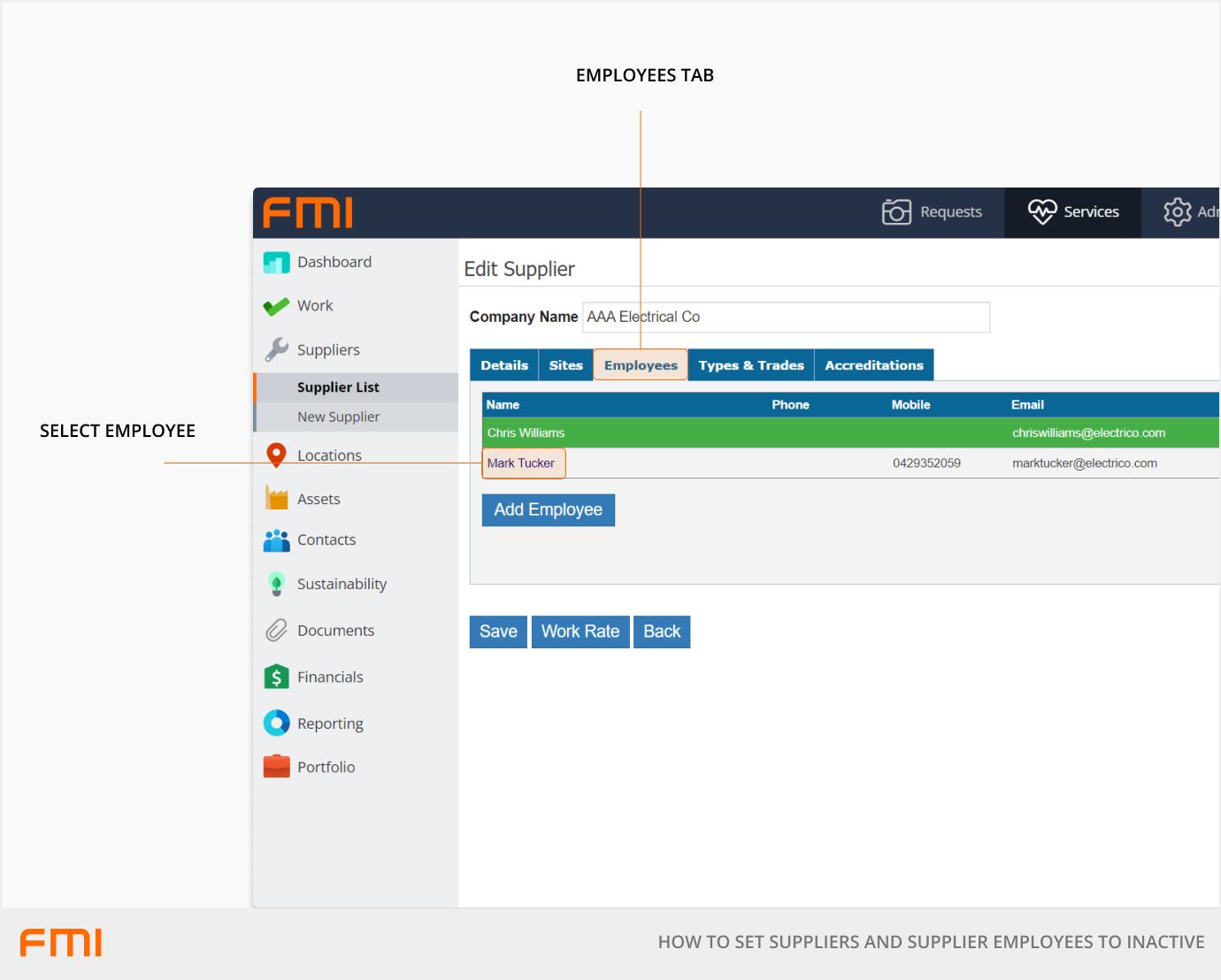Select employee Mark Tucker in the list

click(x=521, y=463)
